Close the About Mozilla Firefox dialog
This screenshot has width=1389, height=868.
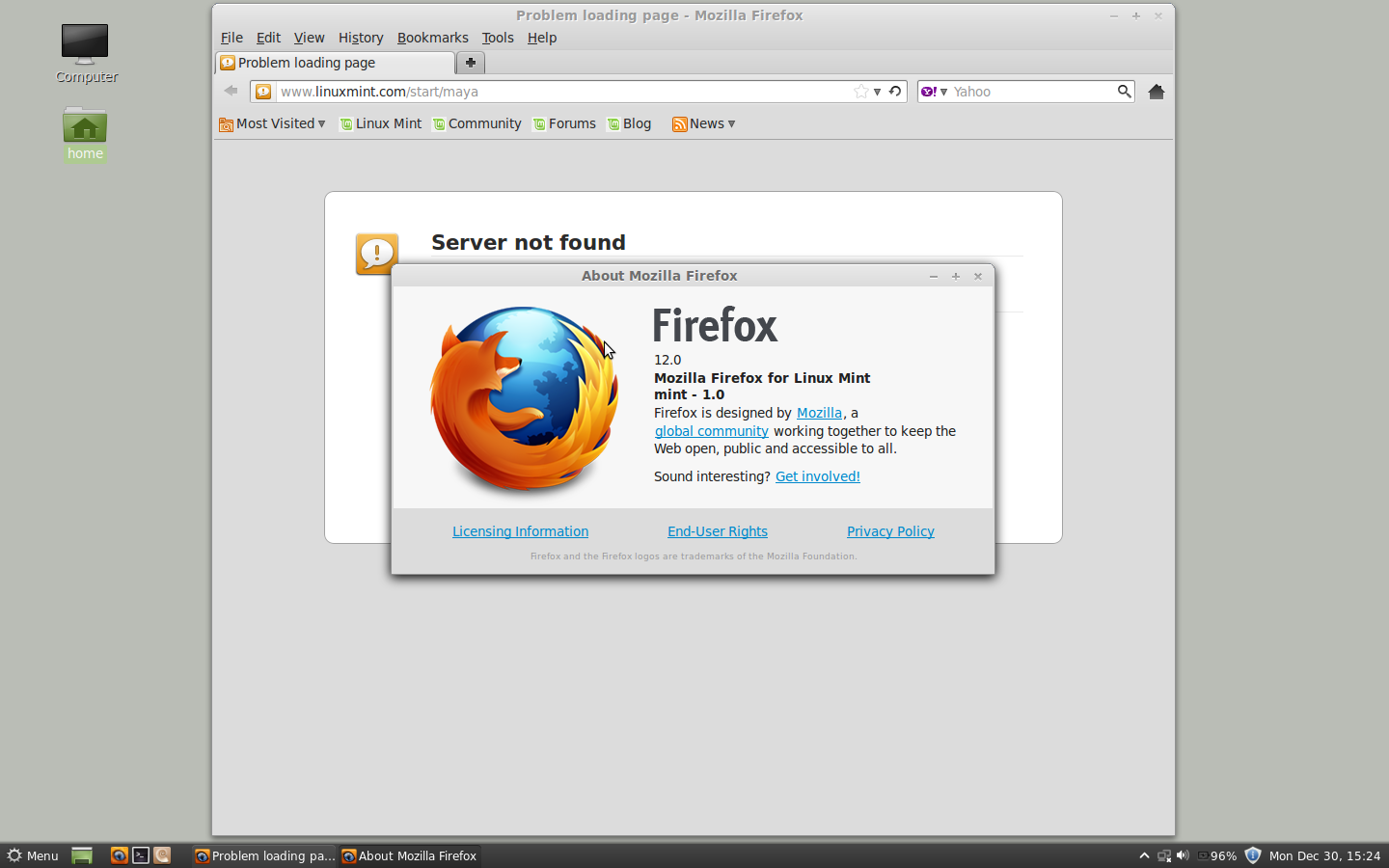click(x=978, y=276)
